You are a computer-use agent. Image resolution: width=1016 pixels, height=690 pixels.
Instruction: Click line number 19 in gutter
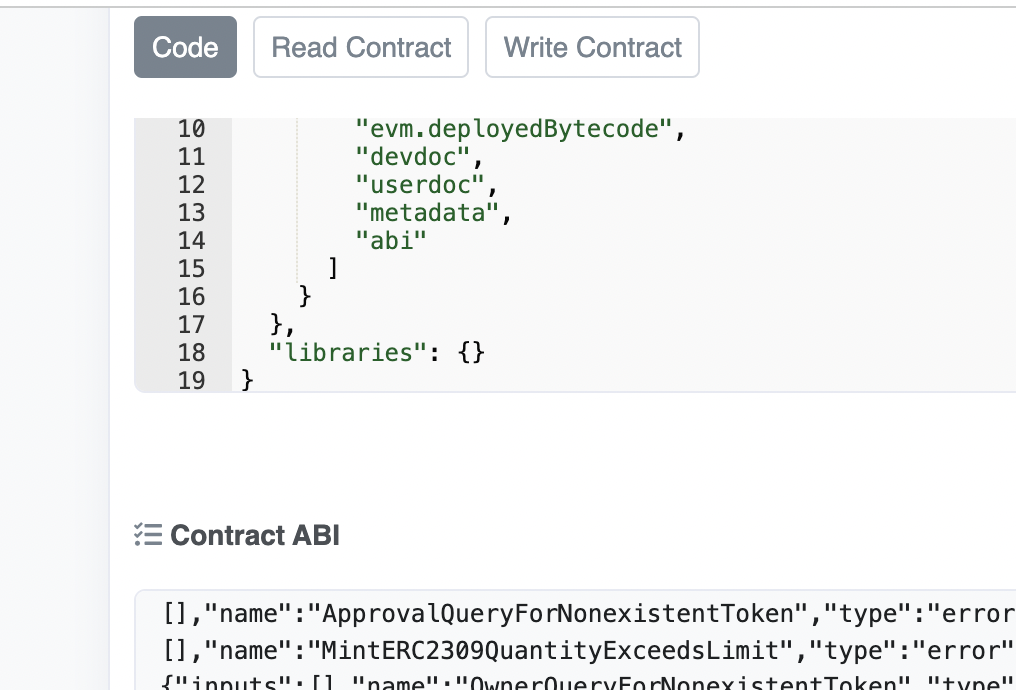tap(190, 381)
